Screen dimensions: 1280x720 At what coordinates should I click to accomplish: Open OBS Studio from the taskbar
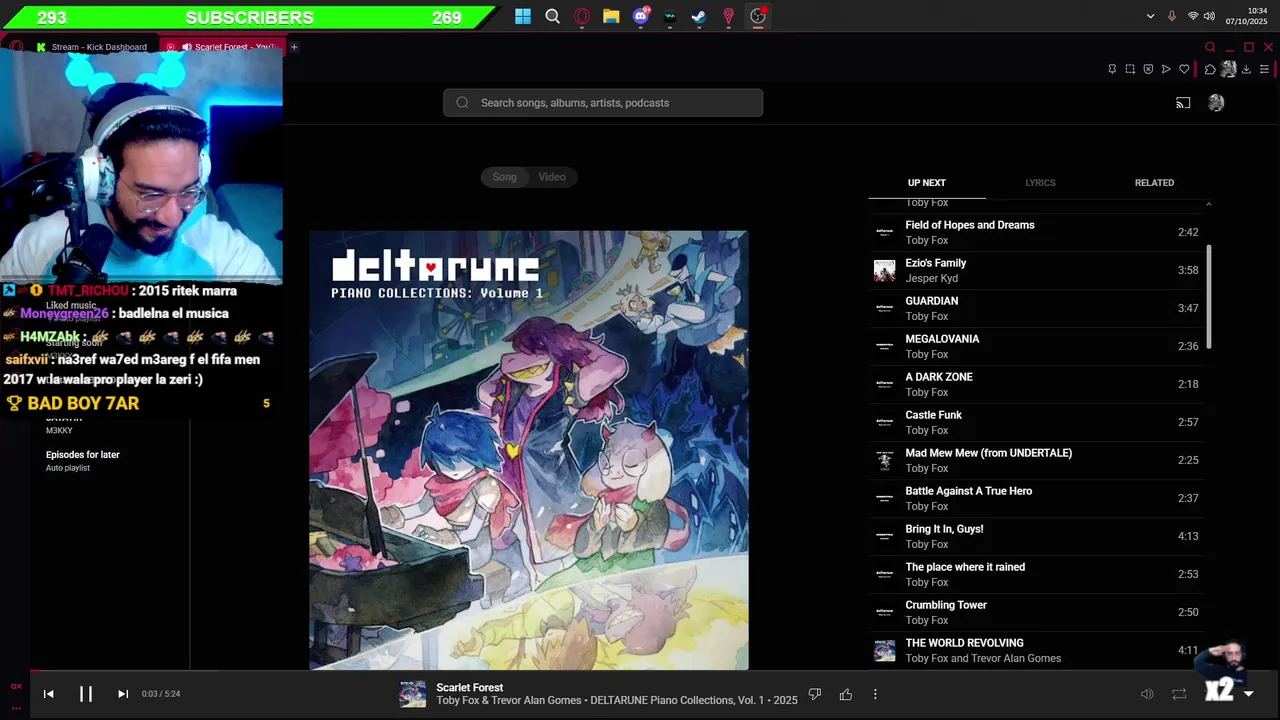(x=758, y=16)
